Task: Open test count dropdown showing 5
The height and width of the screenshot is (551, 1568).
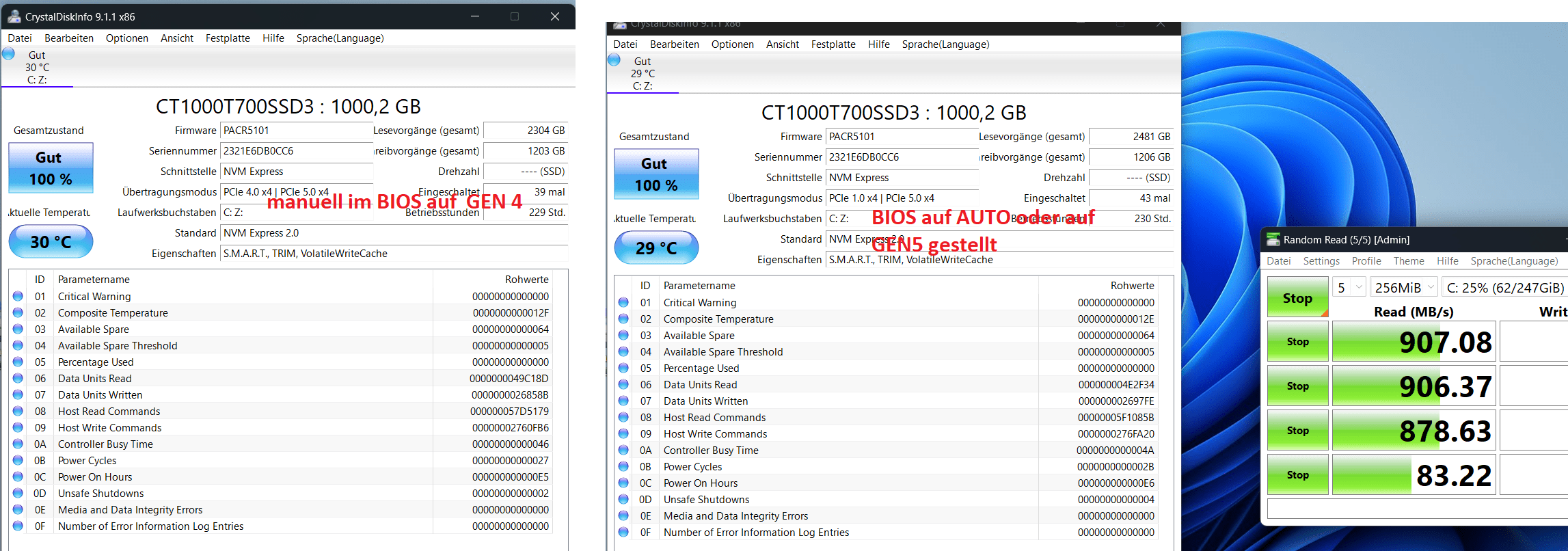Action: click(x=1349, y=288)
